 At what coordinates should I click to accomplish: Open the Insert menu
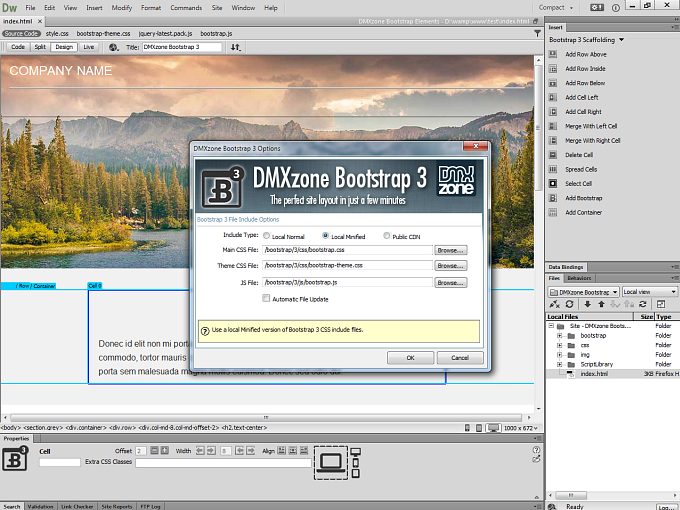(x=94, y=7)
